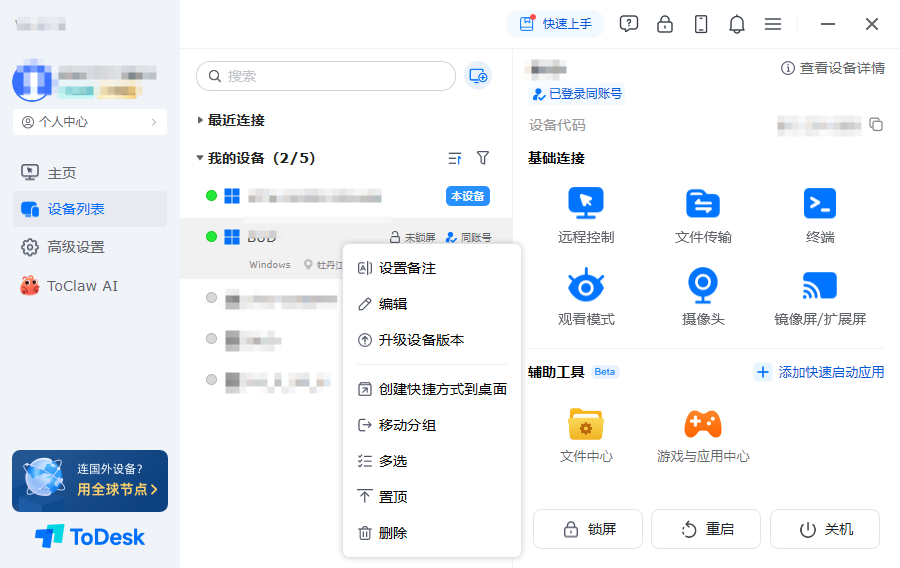900x568 pixels.
Task: Click the 未锁屏 status label
Action: click(413, 237)
